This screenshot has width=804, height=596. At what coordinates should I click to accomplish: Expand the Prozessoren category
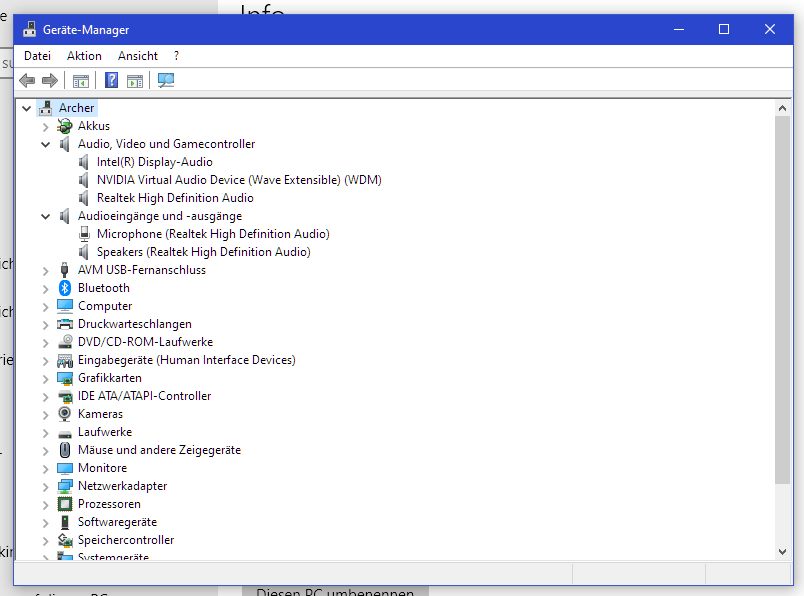point(46,504)
